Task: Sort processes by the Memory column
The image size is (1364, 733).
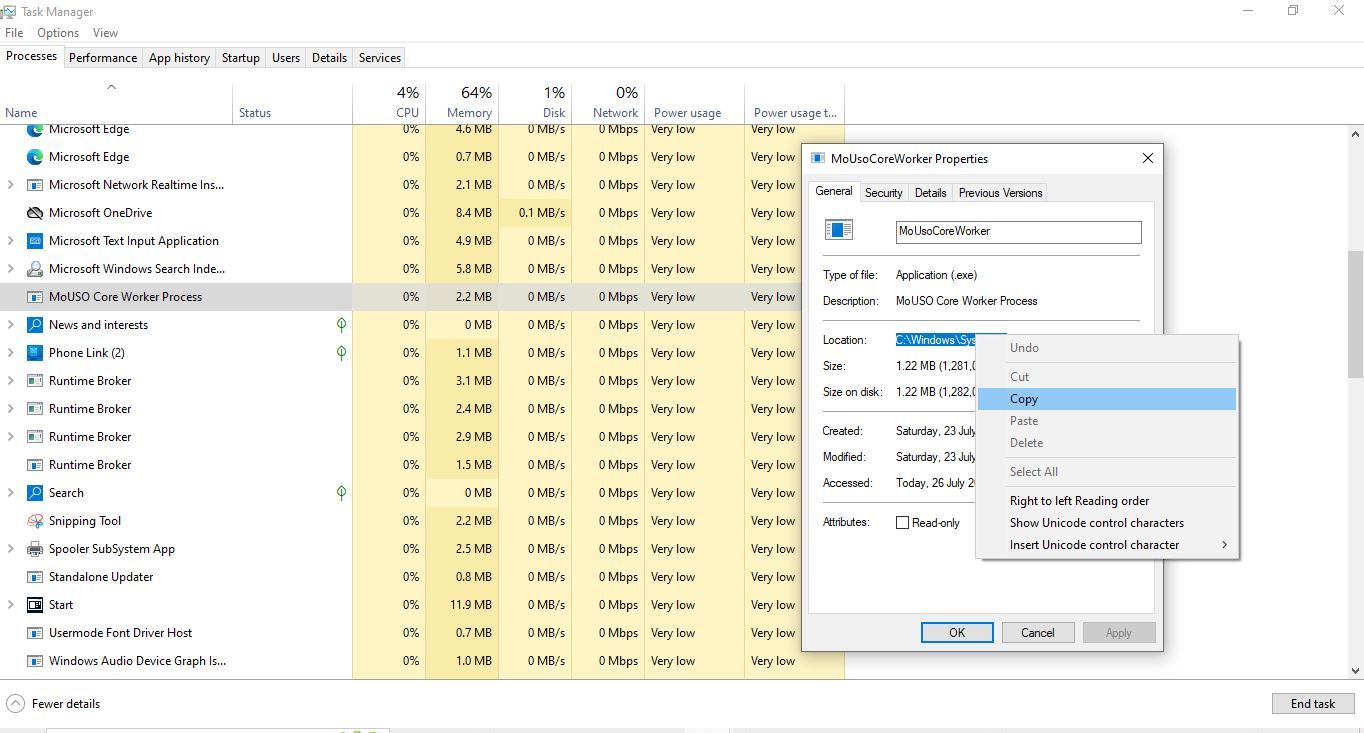Action: coord(462,102)
